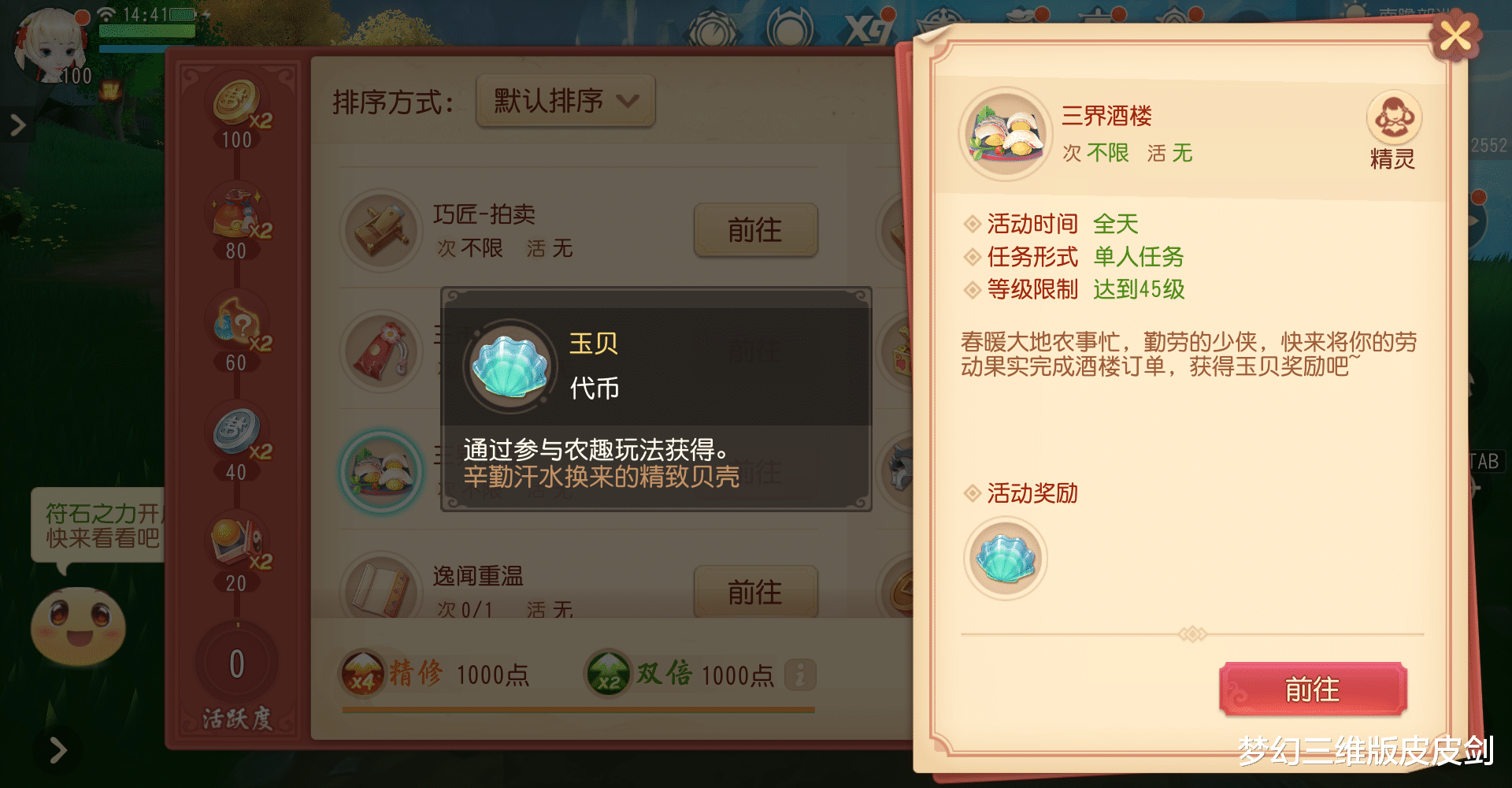The width and height of the screenshot is (1512, 788).
Task: Open the info icon beside 双倍 points
Action: coord(799,675)
